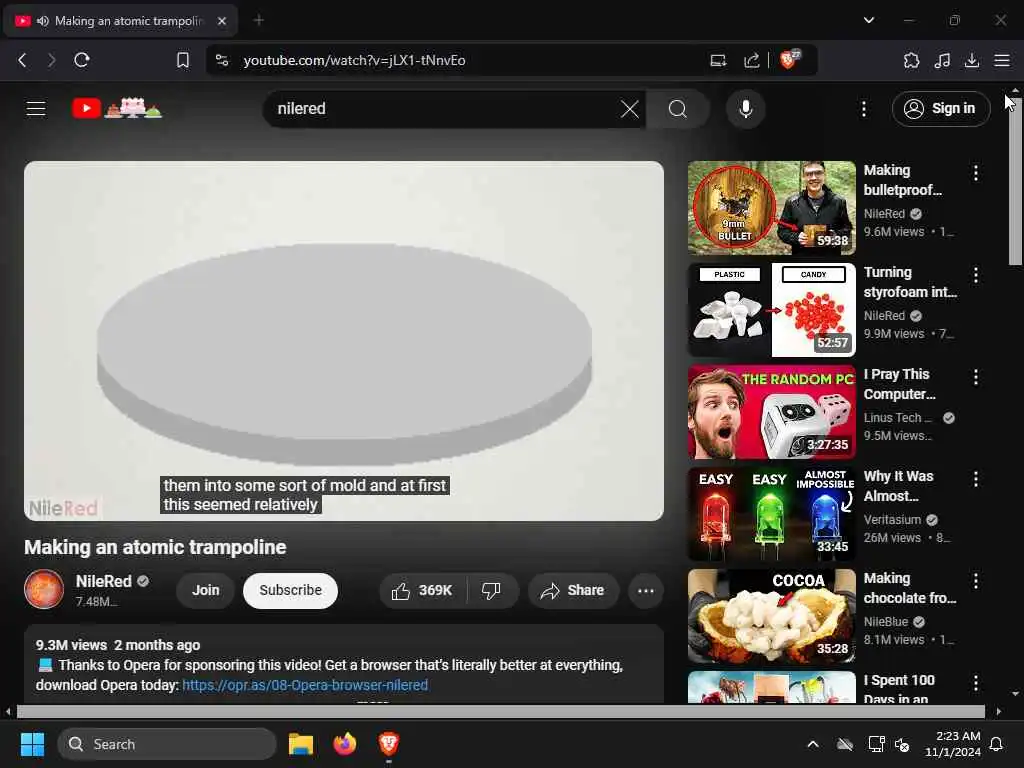Go back in browser history
This screenshot has width=1024, height=768.
tap(22, 60)
